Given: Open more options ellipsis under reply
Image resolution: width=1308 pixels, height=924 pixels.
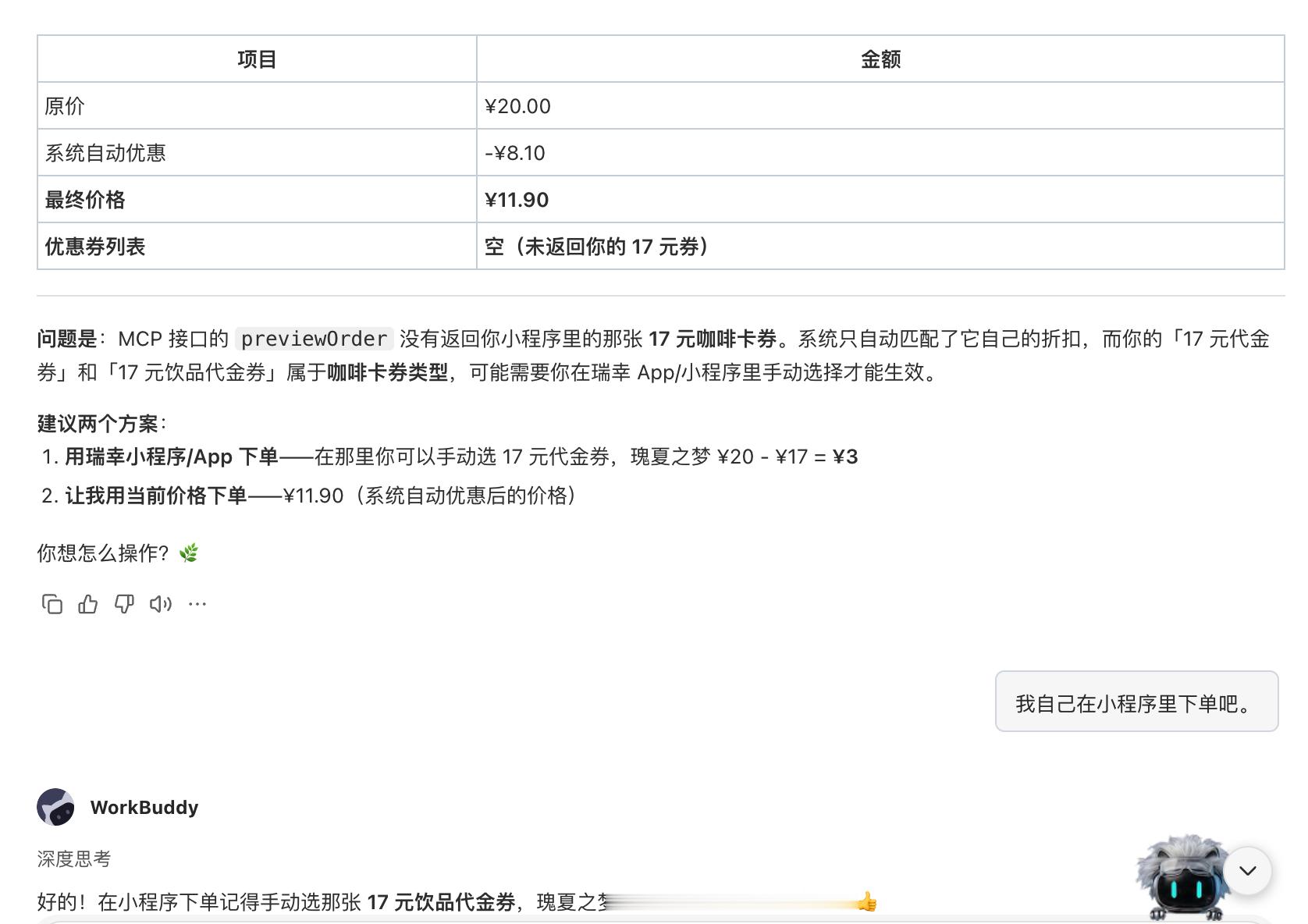Looking at the screenshot, I should (197, 604).
